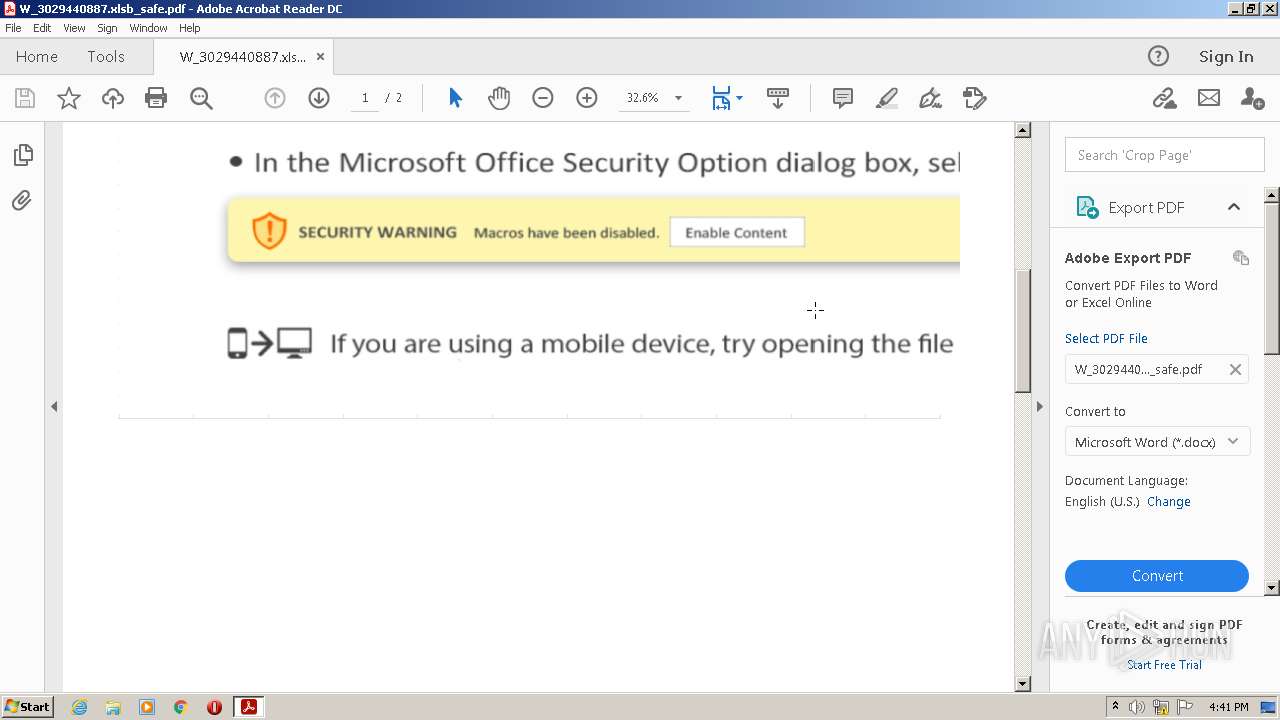Image resolution: width=1280 pixels, height=720 pixels.
Task: Collapse right tools pane arrow
Action: tap(1040, 406)
